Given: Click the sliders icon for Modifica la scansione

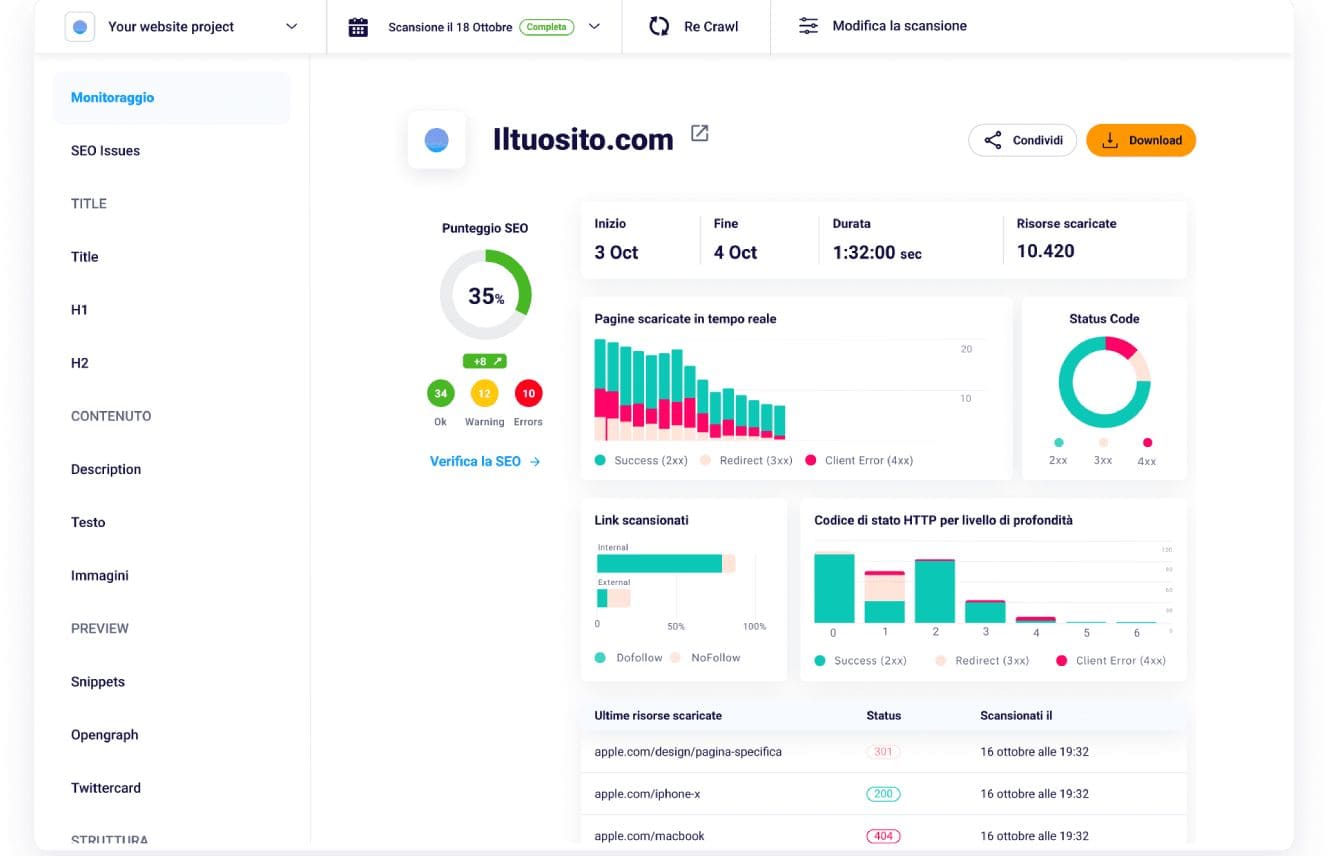Looking at the screenshot, I should click(808, 26).
